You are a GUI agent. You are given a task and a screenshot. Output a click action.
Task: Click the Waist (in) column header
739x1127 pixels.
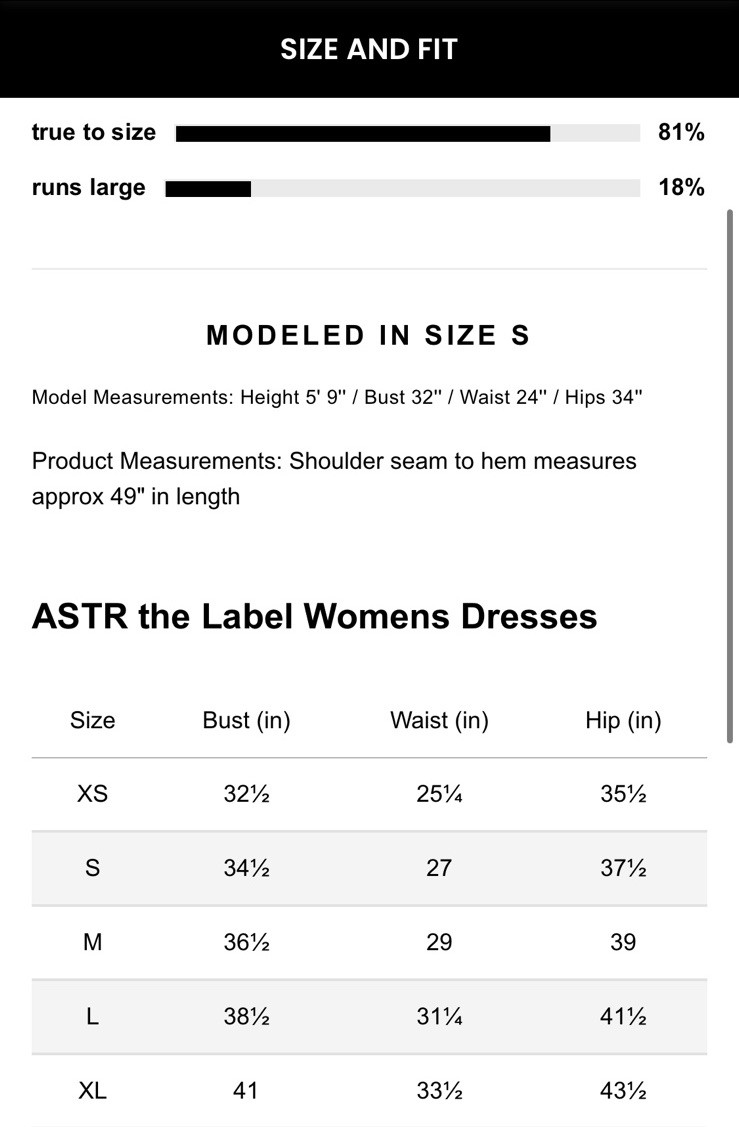[439, 720]
